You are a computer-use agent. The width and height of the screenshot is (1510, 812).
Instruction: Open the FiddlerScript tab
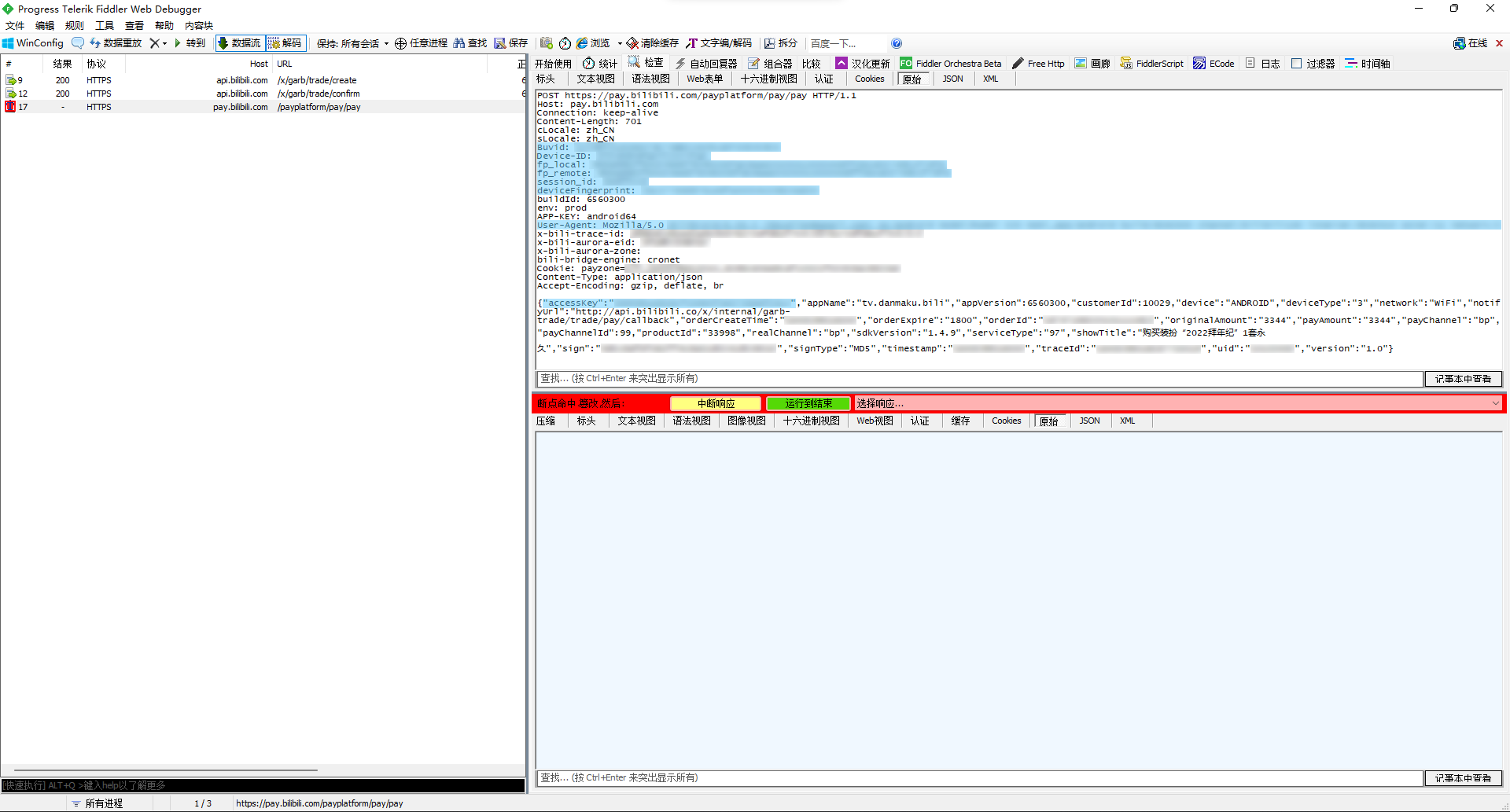pyautogui.click(x=1151, y=63)
